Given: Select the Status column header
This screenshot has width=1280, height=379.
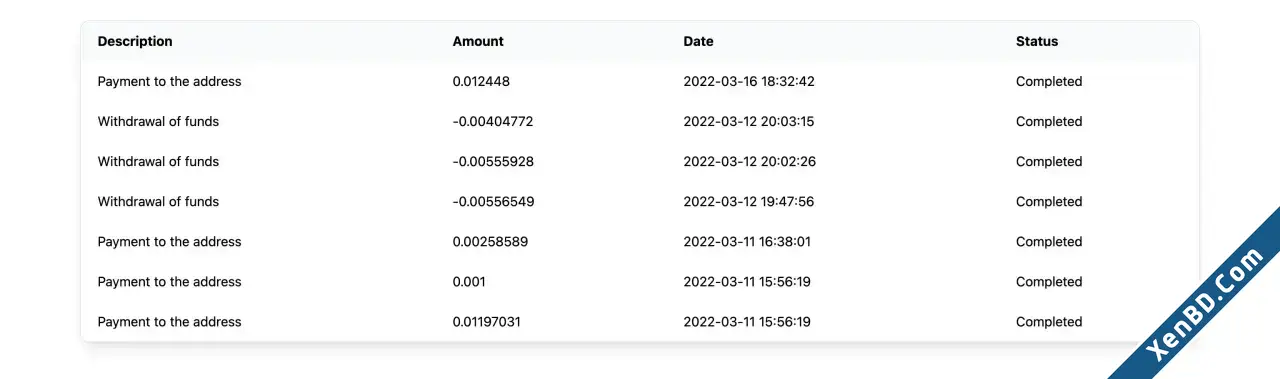Looking at the screenshot, I should click(1037, 42).
